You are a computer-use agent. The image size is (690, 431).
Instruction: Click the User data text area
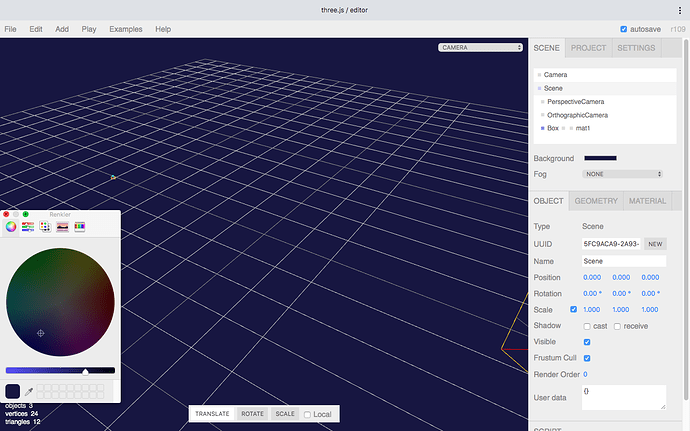[624, 398]
